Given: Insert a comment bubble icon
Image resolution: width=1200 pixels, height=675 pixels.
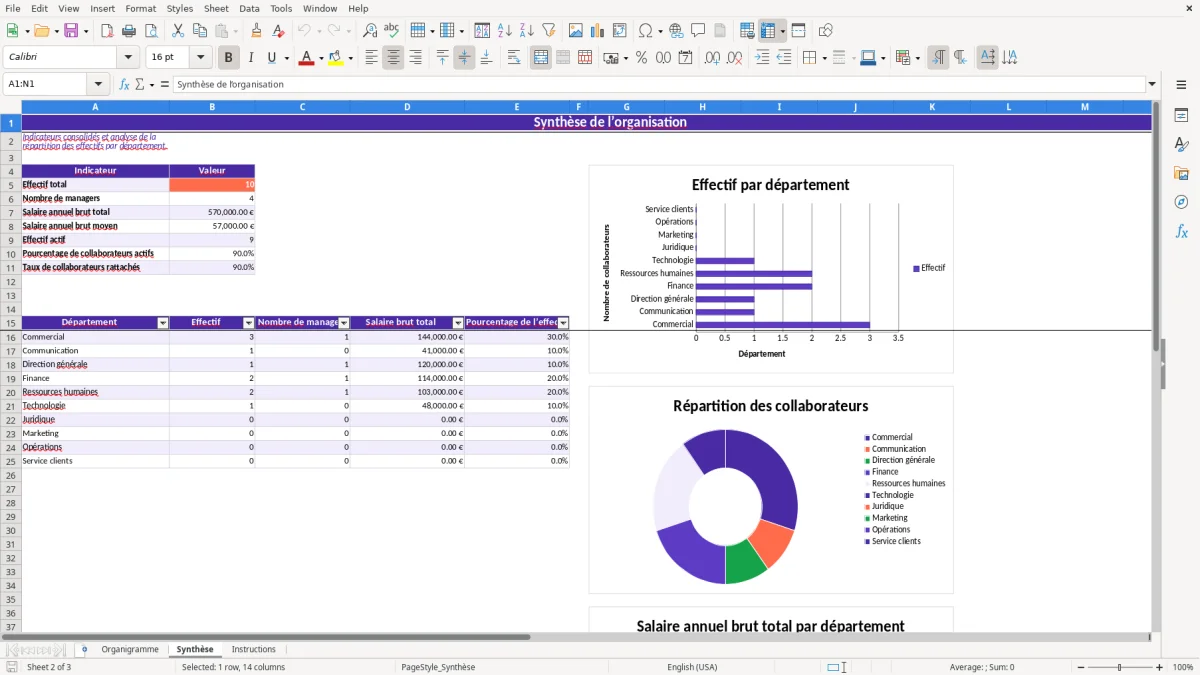Looking at the screenshot, I should click(698, 31).
